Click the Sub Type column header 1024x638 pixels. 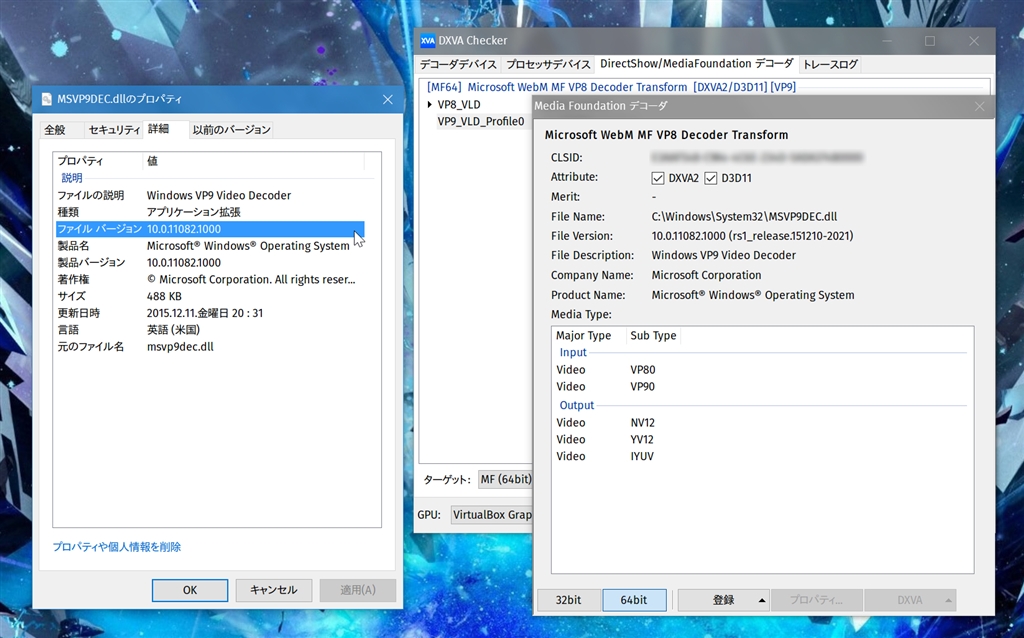click(653, 336)
